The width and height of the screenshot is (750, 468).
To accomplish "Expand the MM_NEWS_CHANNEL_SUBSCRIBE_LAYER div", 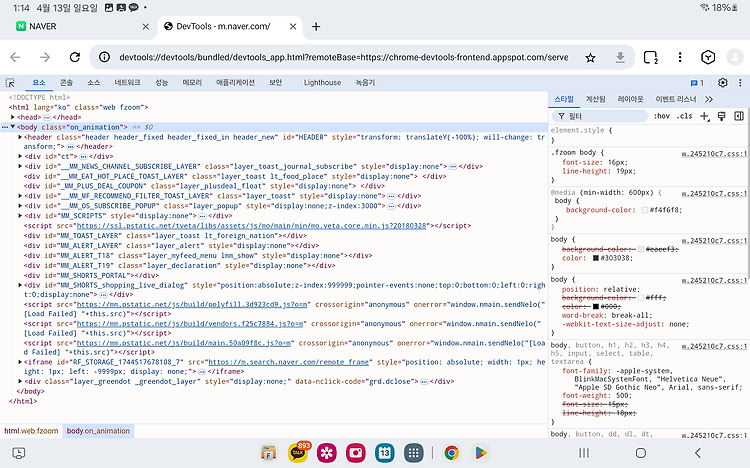I will [x=20, y=166].
